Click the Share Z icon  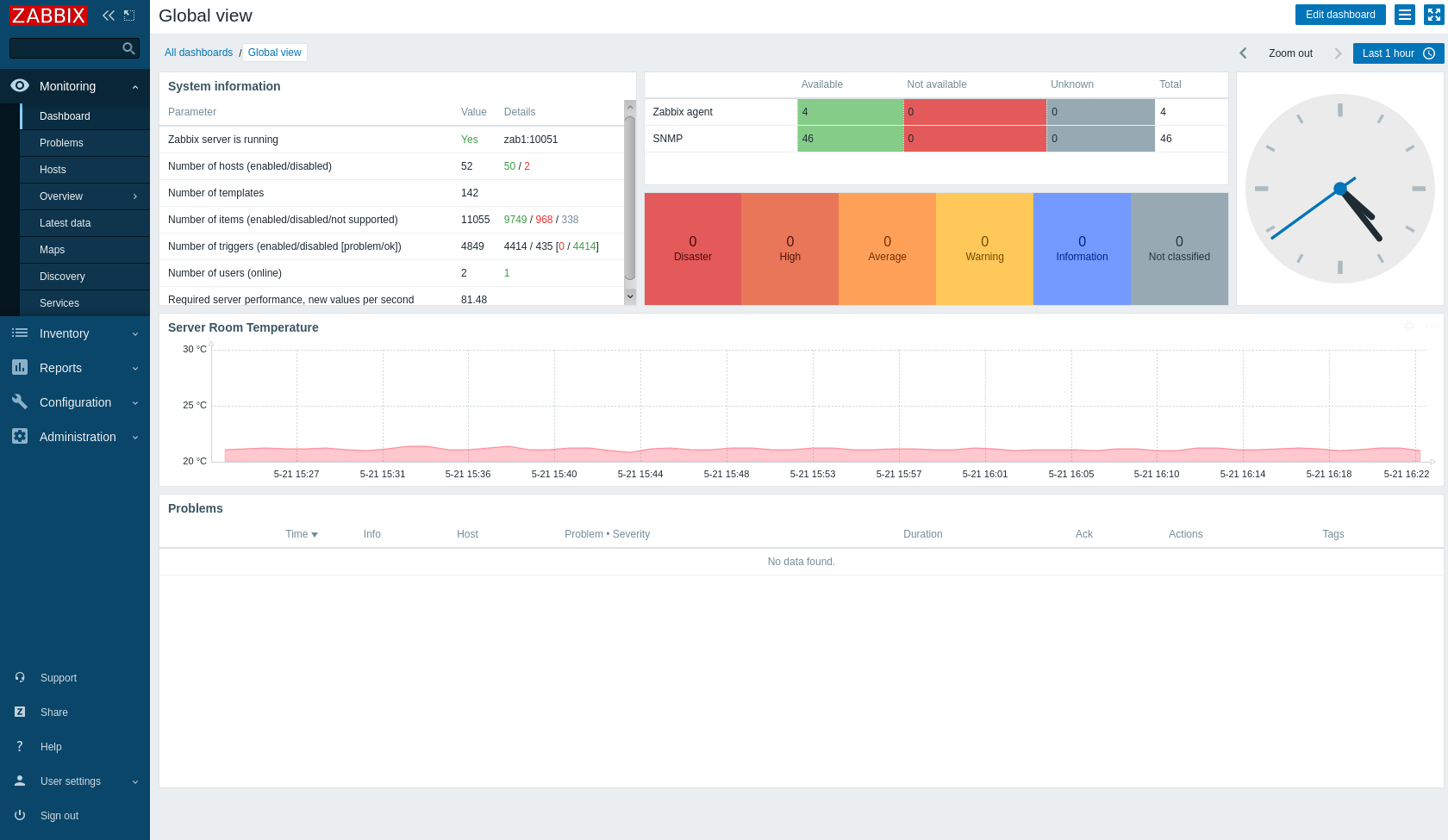pos(20,712)
